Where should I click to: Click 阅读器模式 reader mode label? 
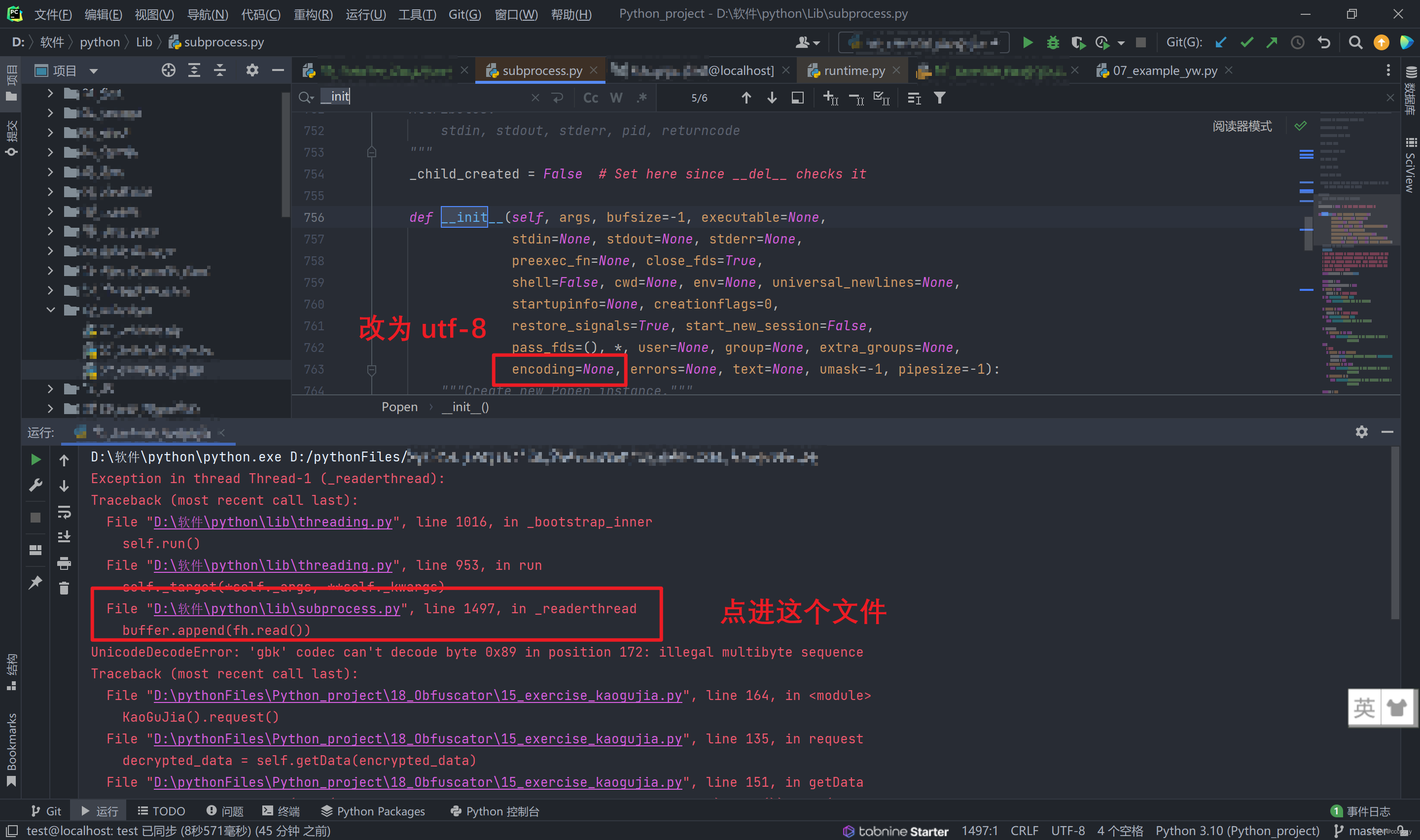(1242, 126)
